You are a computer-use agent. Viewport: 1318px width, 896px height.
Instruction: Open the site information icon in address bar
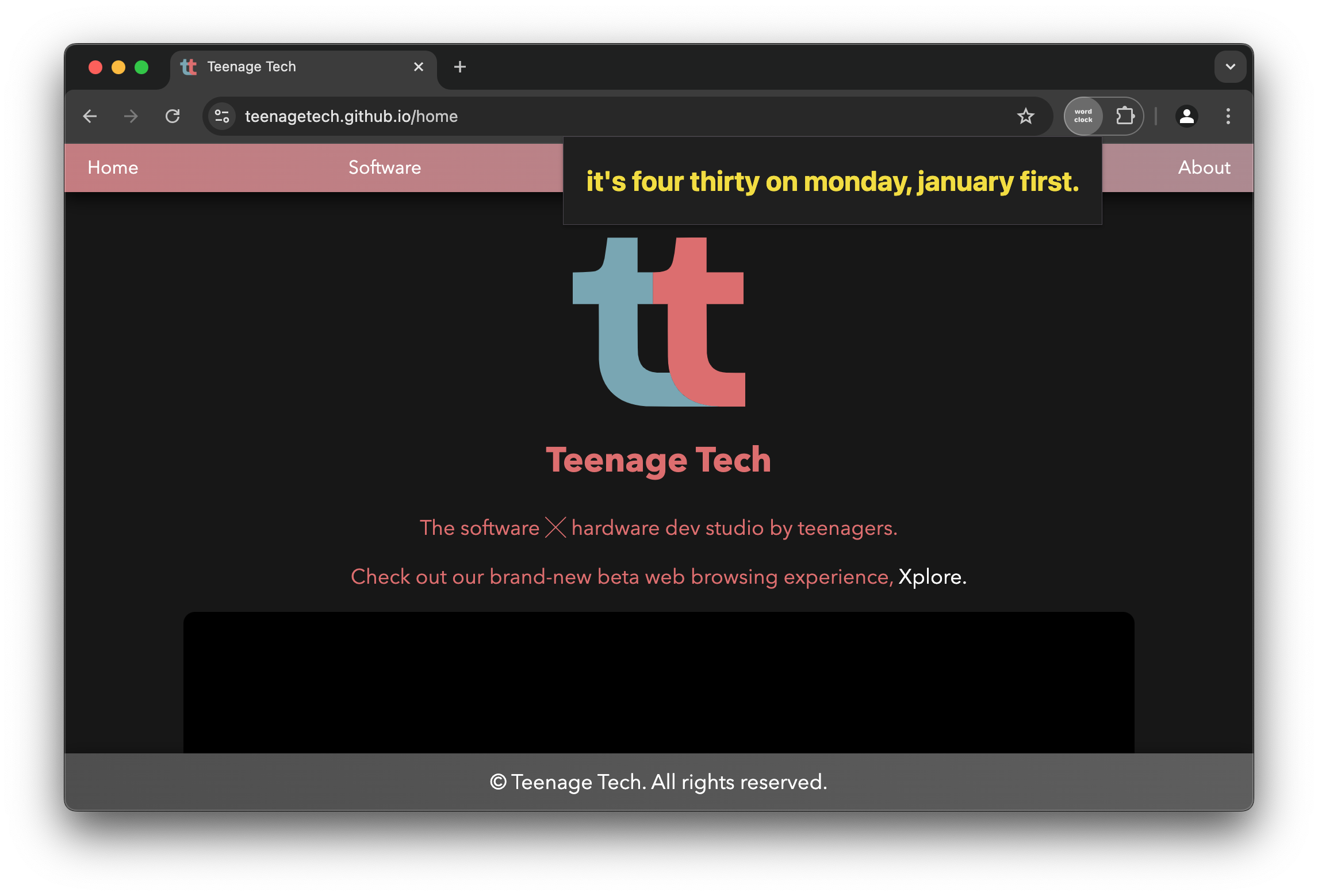point(223,117)
